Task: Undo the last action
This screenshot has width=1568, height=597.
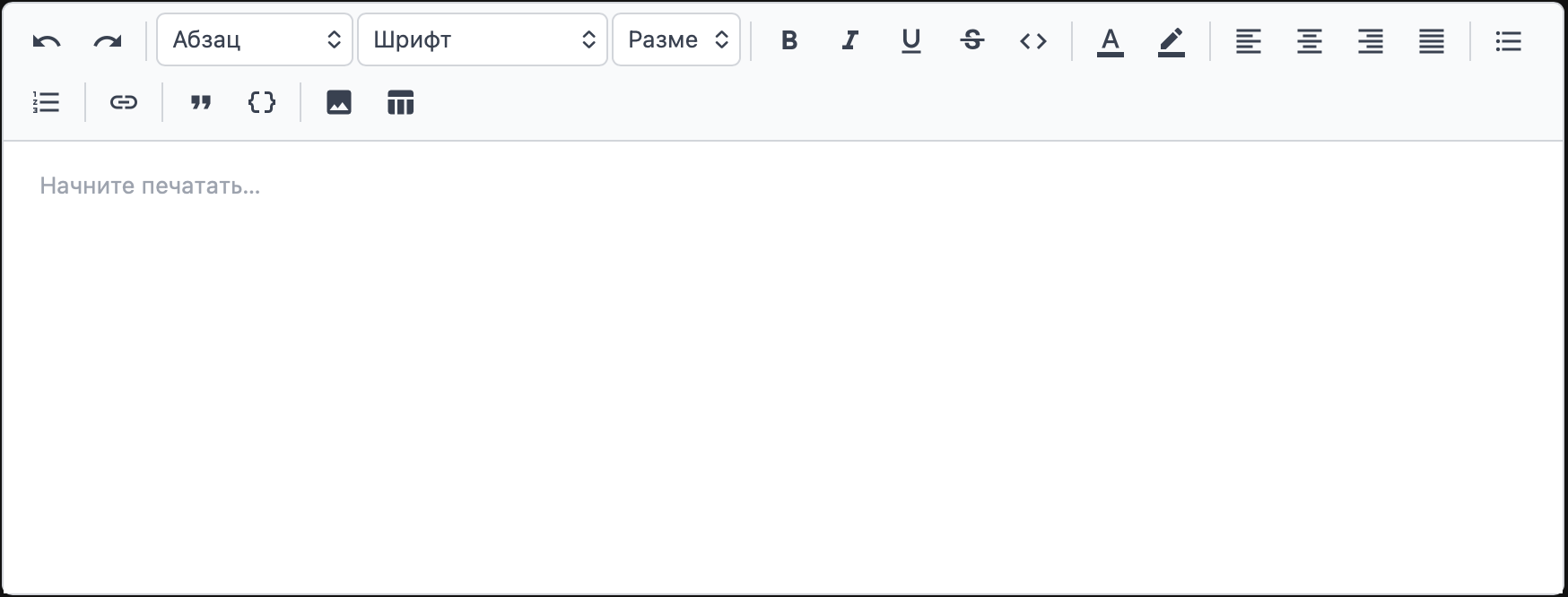Action: (x=47, y=40)
